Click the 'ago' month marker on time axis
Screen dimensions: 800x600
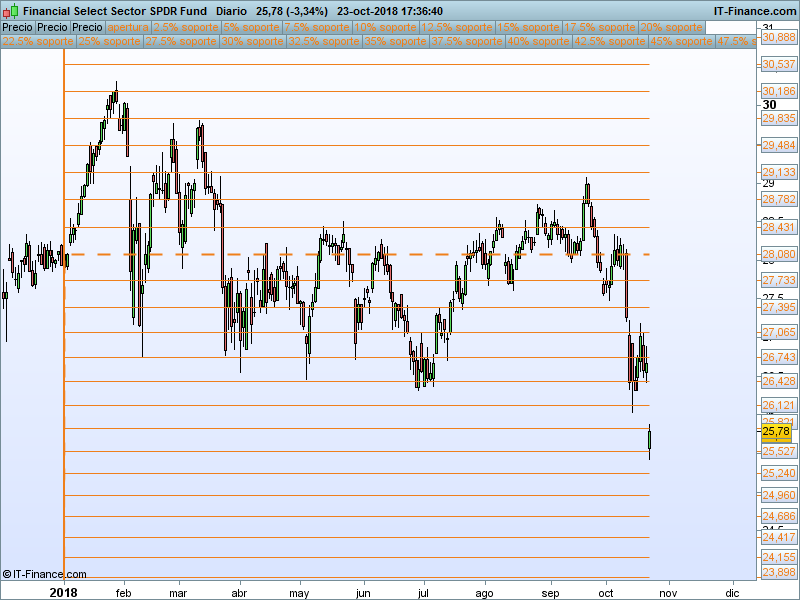484,593
